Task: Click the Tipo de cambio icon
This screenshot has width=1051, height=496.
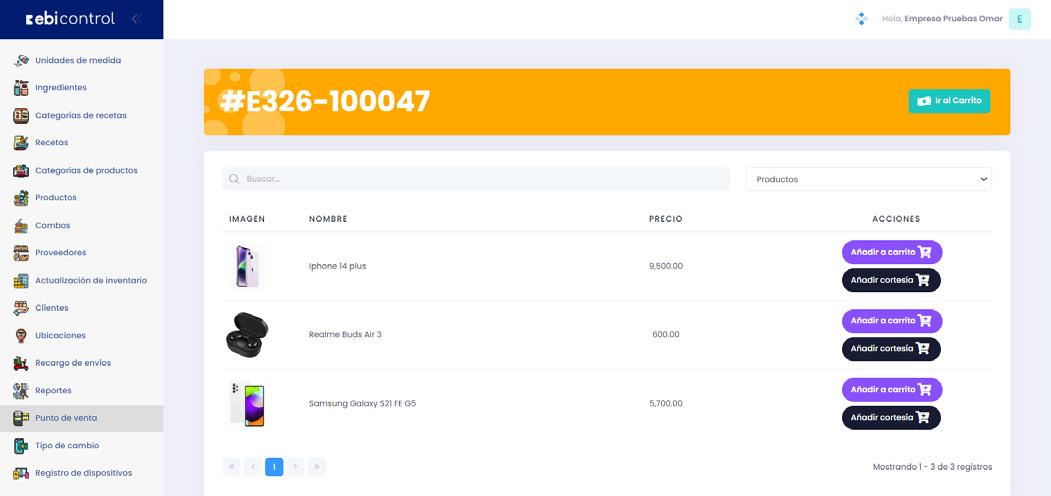Action: pos(21,445)
